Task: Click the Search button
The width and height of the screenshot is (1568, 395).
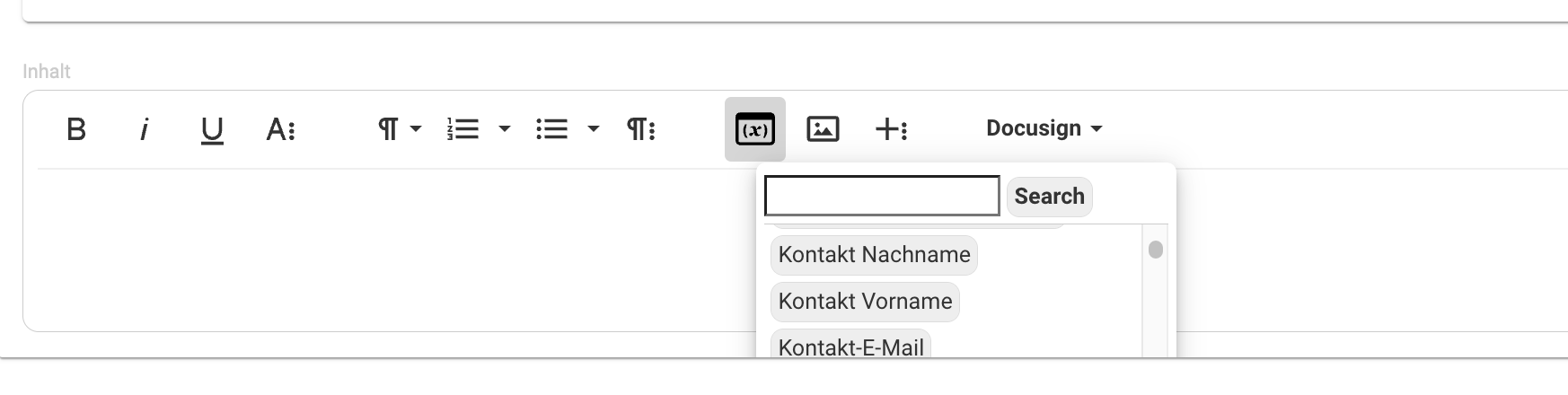Action: point(1049,197)
